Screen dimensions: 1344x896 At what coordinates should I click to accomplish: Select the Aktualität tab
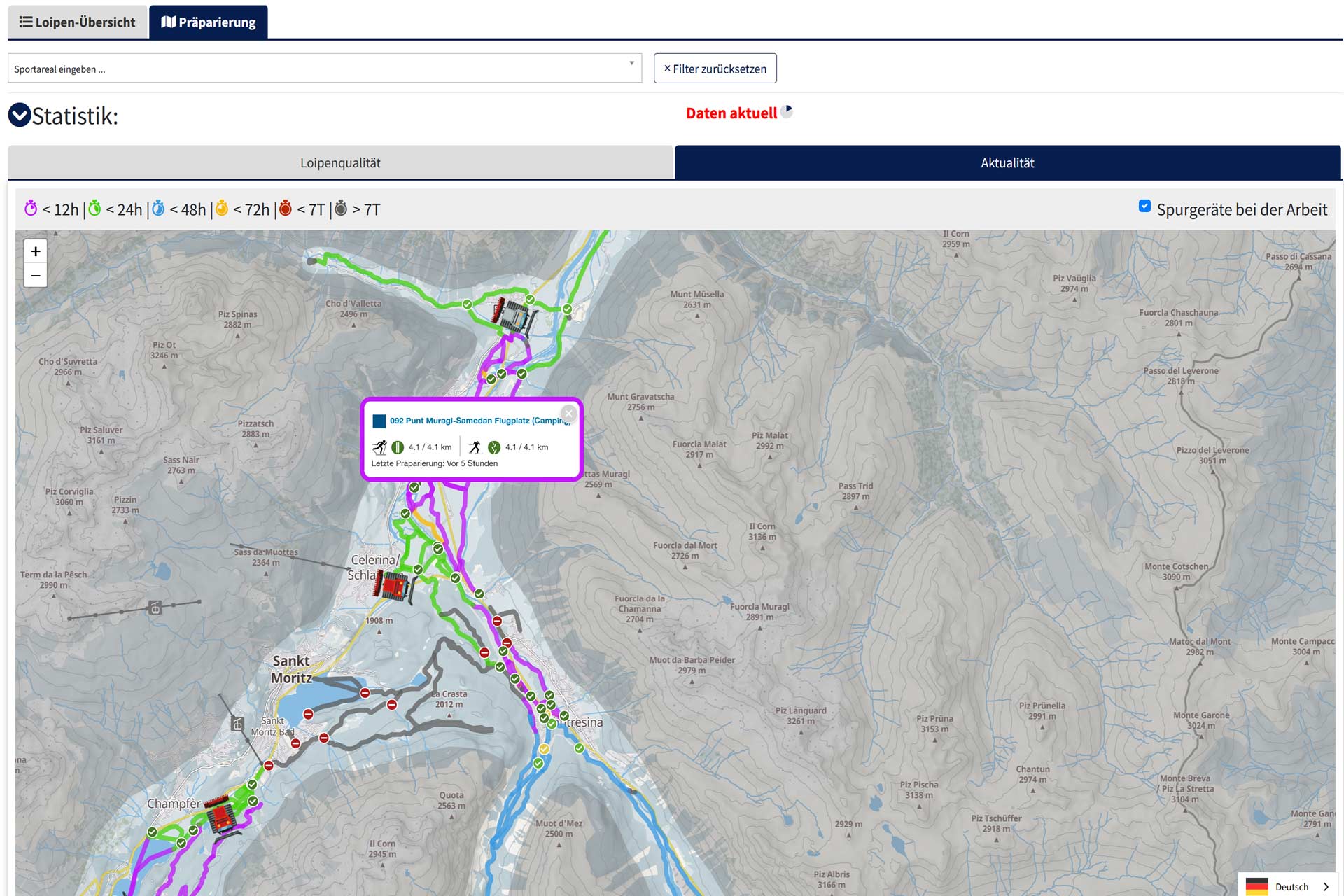1007,163
